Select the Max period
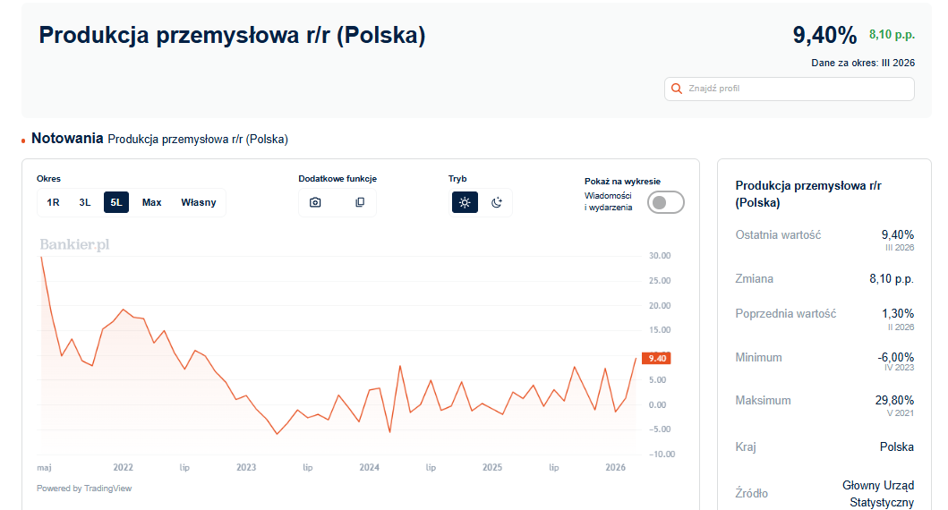 (x=152, y=202)
